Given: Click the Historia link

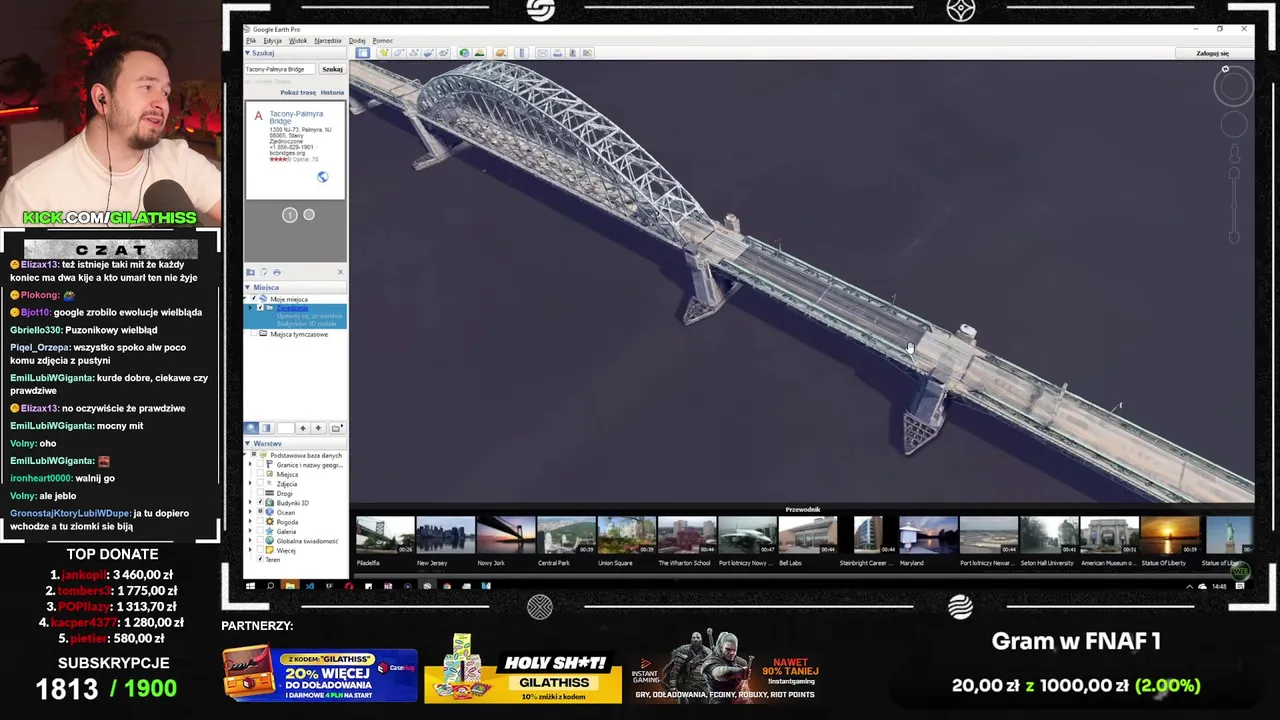Looking at the screenshot, I should [332, 92].
